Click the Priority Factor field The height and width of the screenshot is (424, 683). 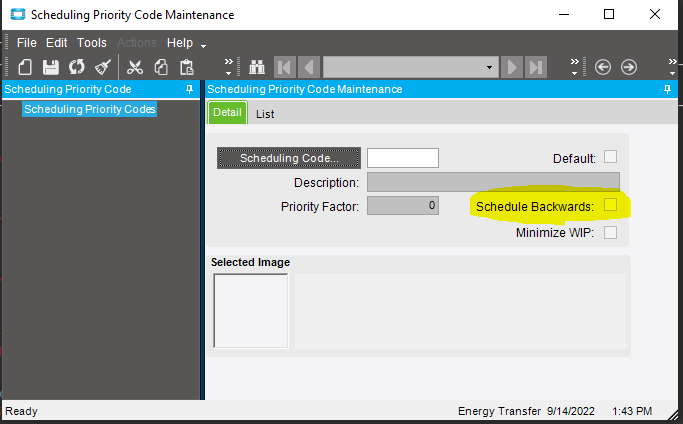click(403, 205)
